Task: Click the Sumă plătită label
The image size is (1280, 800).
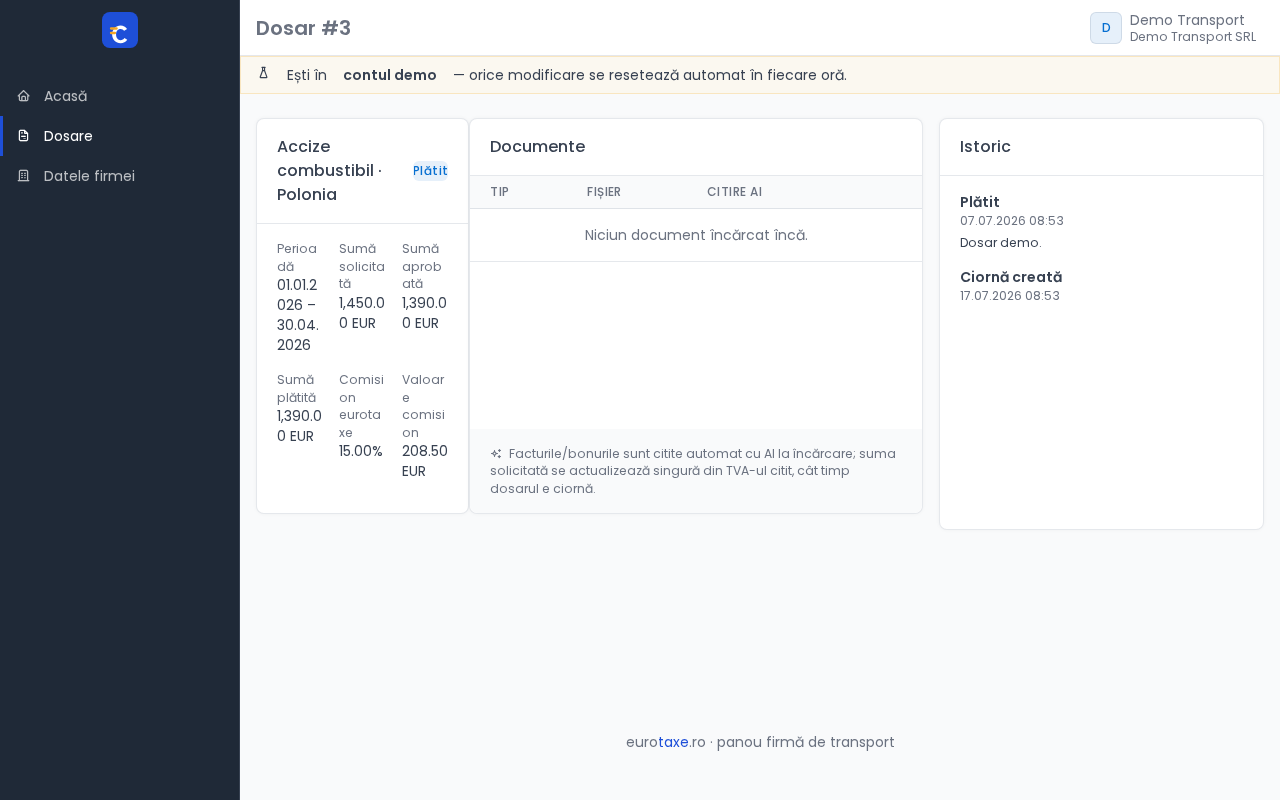Action: pyautogui.click(x=297, y=389)
